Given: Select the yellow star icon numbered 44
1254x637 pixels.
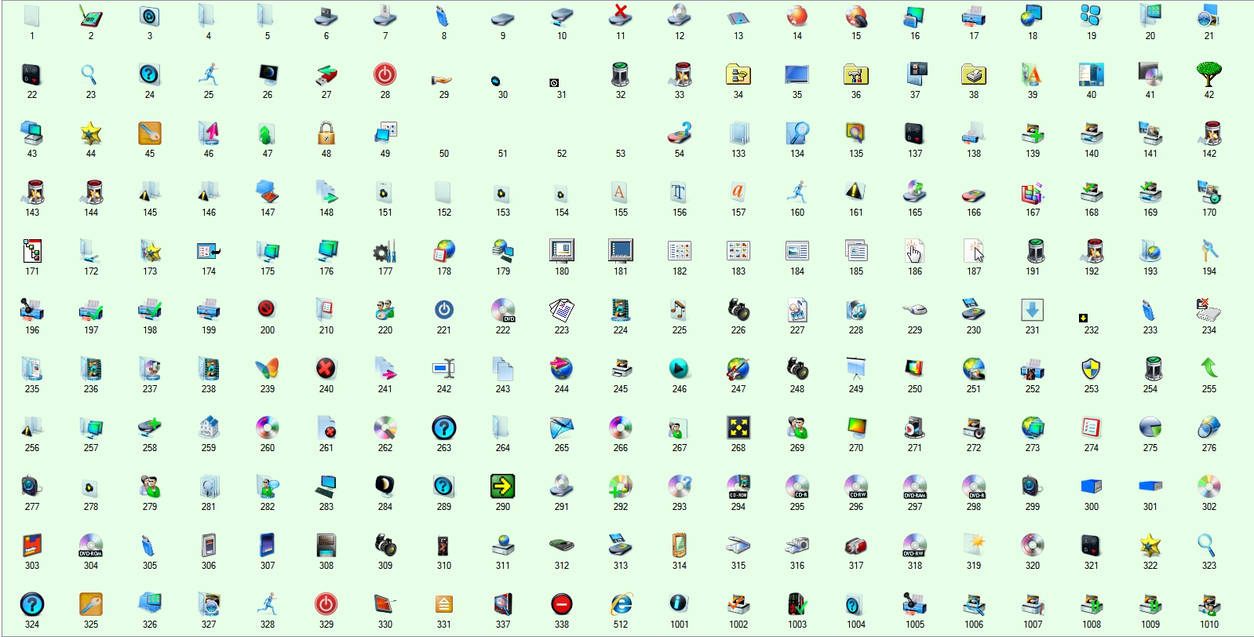Looking at the screenshot, I should [x=90, y=133].
